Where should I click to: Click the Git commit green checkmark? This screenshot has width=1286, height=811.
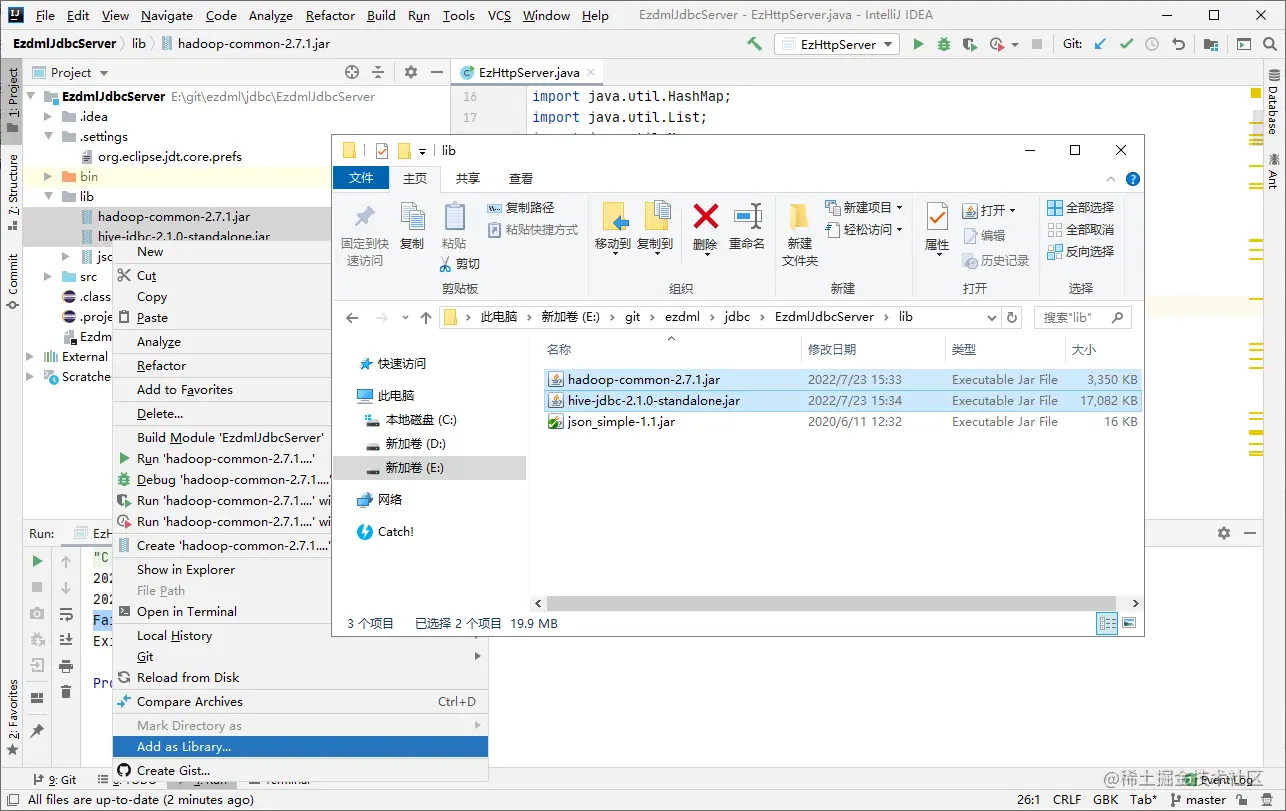(x=1127, y=44)
